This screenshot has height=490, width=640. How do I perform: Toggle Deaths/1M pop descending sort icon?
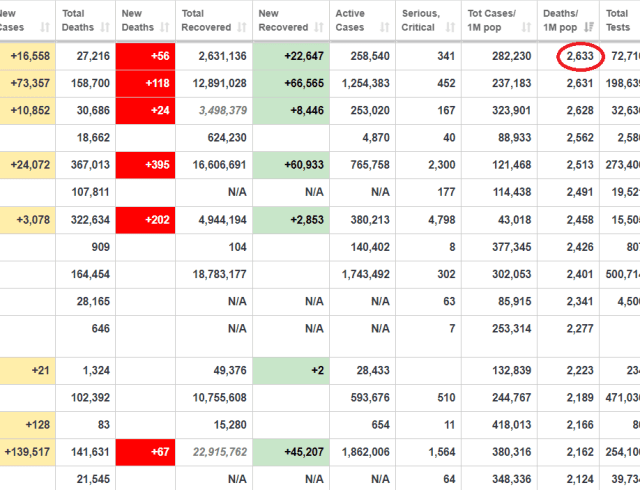point(589,27)
